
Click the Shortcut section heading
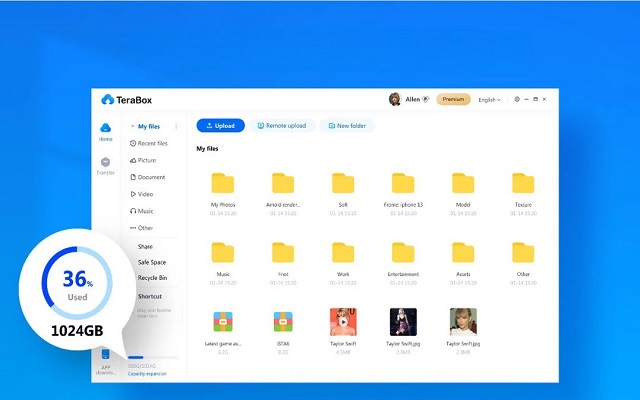pos(150,296)
